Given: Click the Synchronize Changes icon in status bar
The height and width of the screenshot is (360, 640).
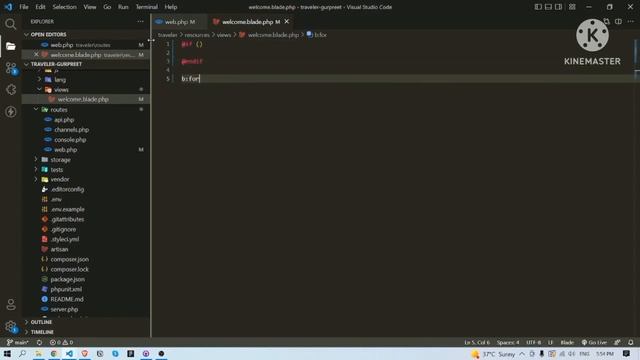Looking at the screenshot, I should coord(39,342).
